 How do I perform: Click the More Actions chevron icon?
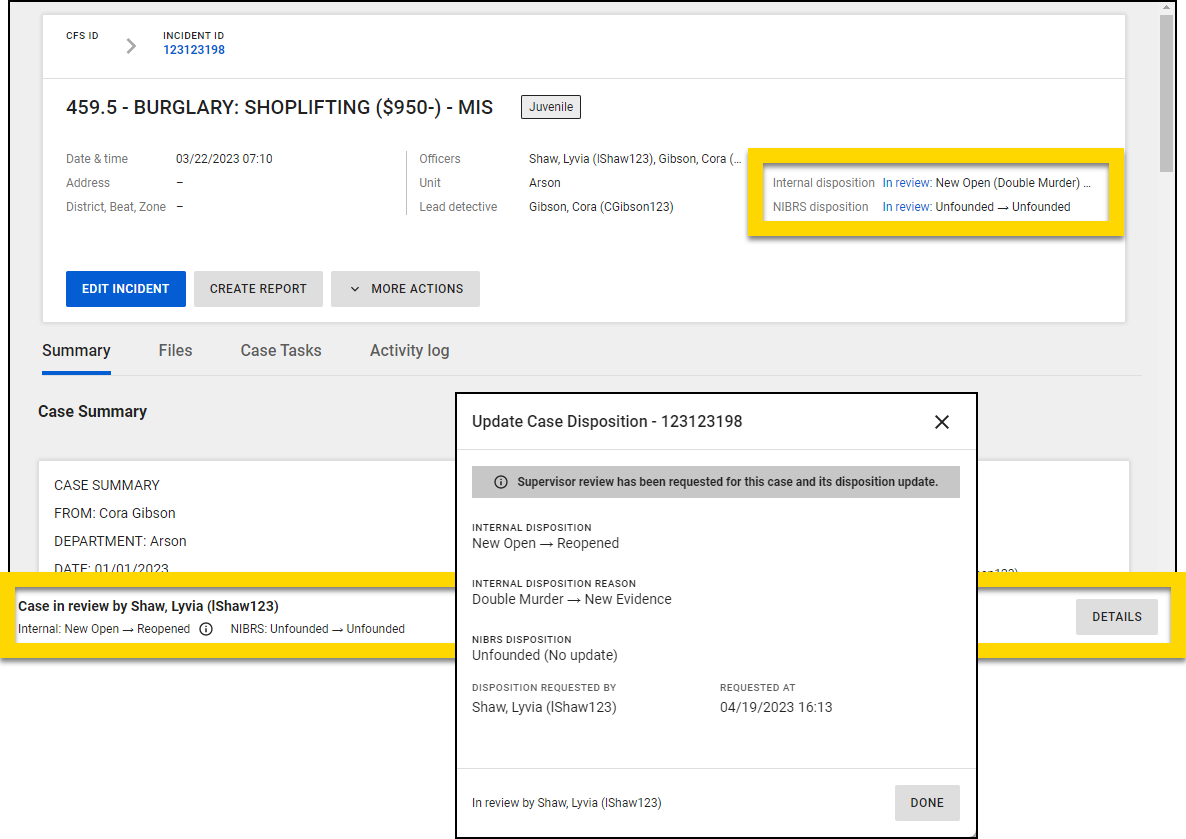[x=354, y=289]
